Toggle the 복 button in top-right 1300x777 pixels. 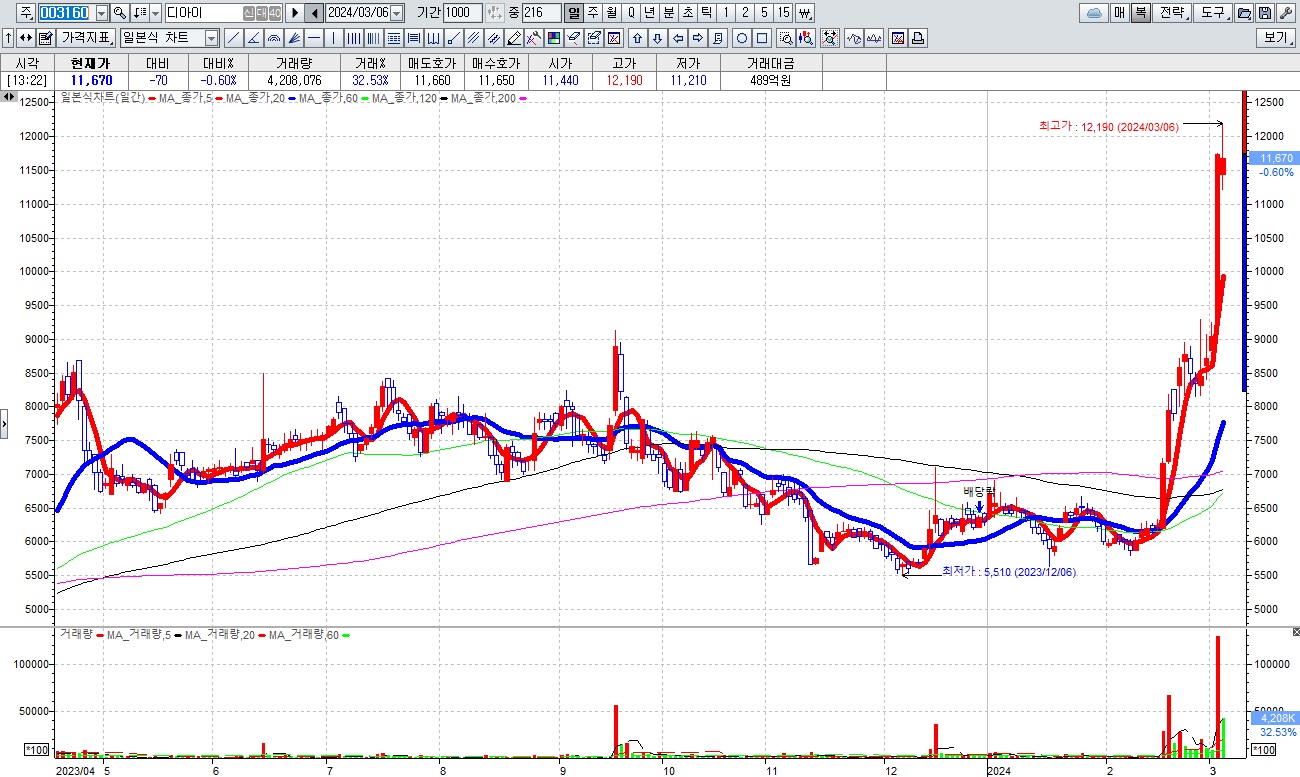click(x=1141, y=13)
